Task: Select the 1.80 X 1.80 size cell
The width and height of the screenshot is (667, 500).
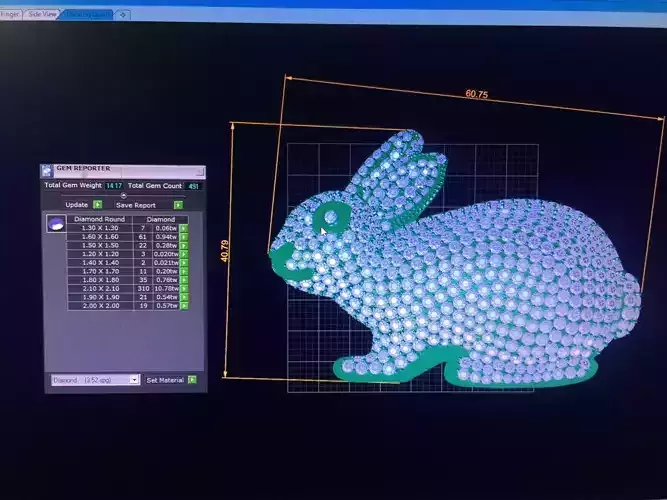Action: (x=100, y=280)
